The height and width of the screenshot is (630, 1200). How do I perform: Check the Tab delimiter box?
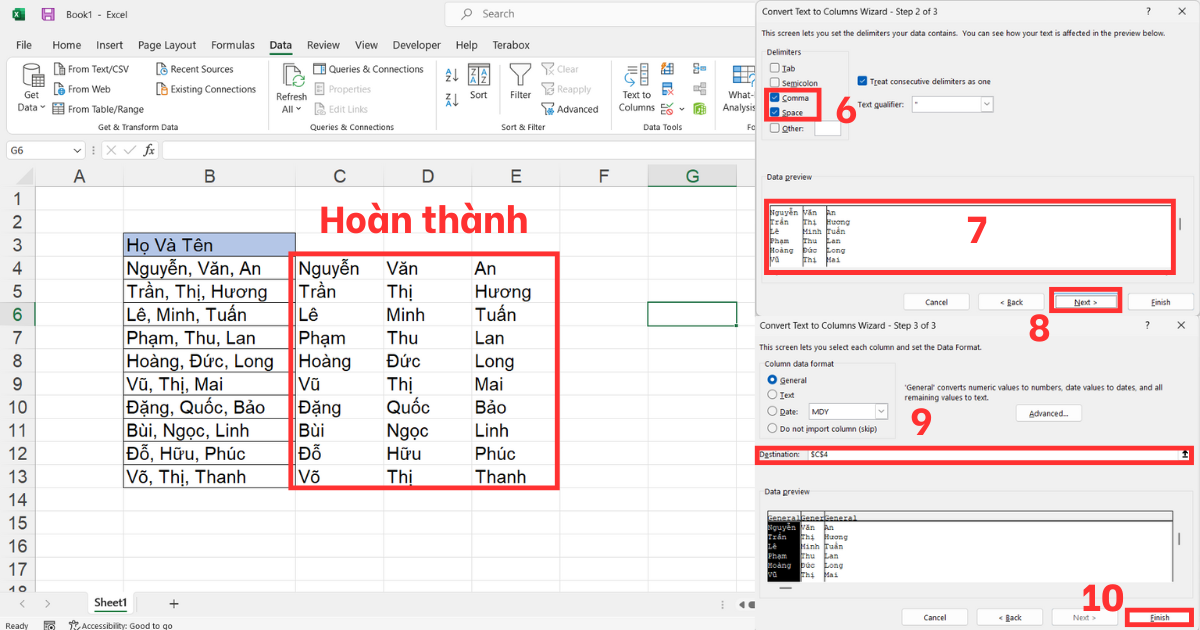[x=775, y=68]
